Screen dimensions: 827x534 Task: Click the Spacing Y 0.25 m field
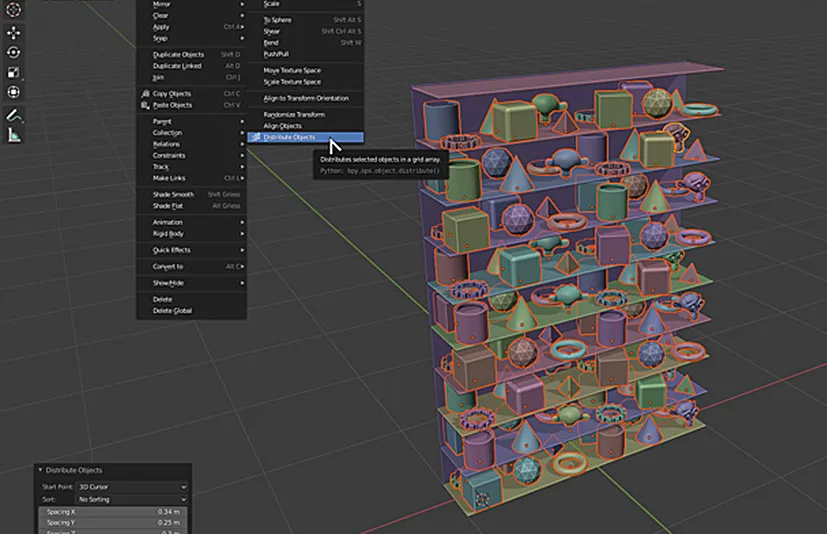coord(113,523)
